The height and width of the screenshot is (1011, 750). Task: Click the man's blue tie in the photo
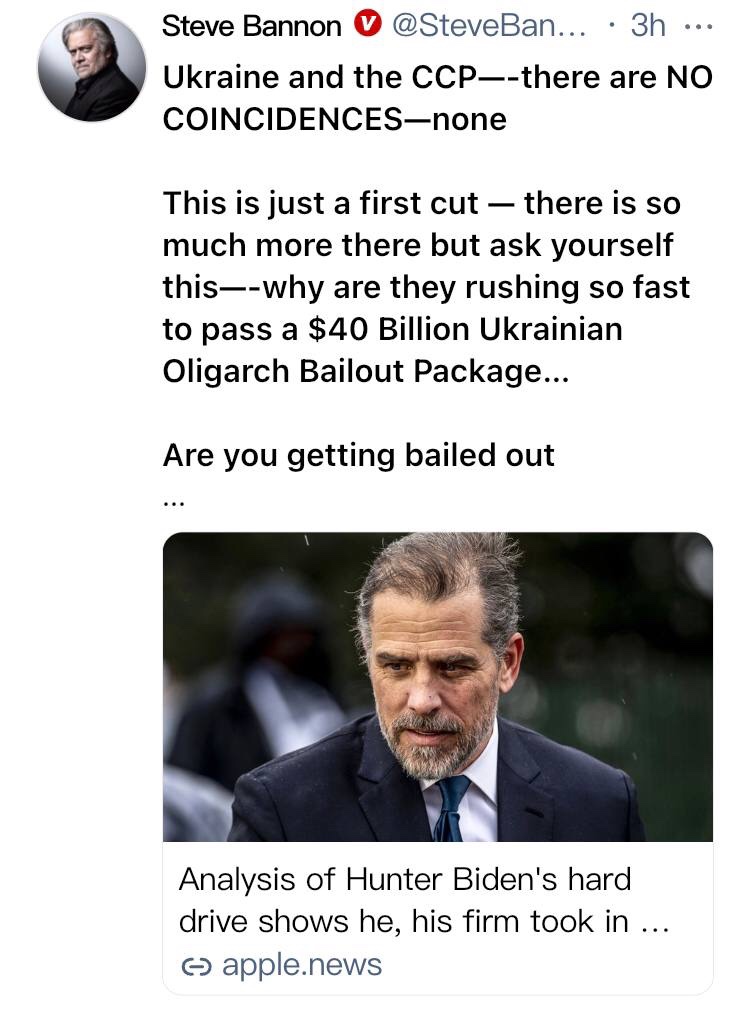[452, 805]
